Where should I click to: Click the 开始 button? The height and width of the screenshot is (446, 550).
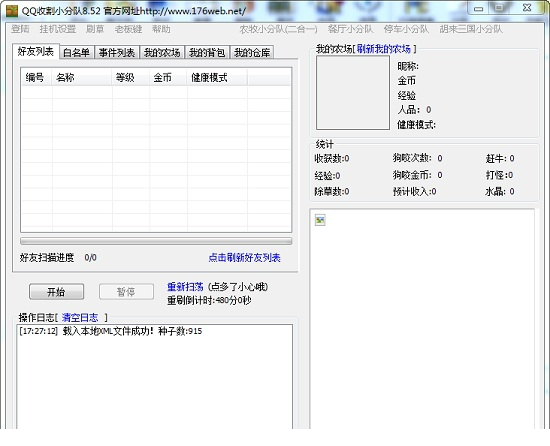[x=56, y=292]
